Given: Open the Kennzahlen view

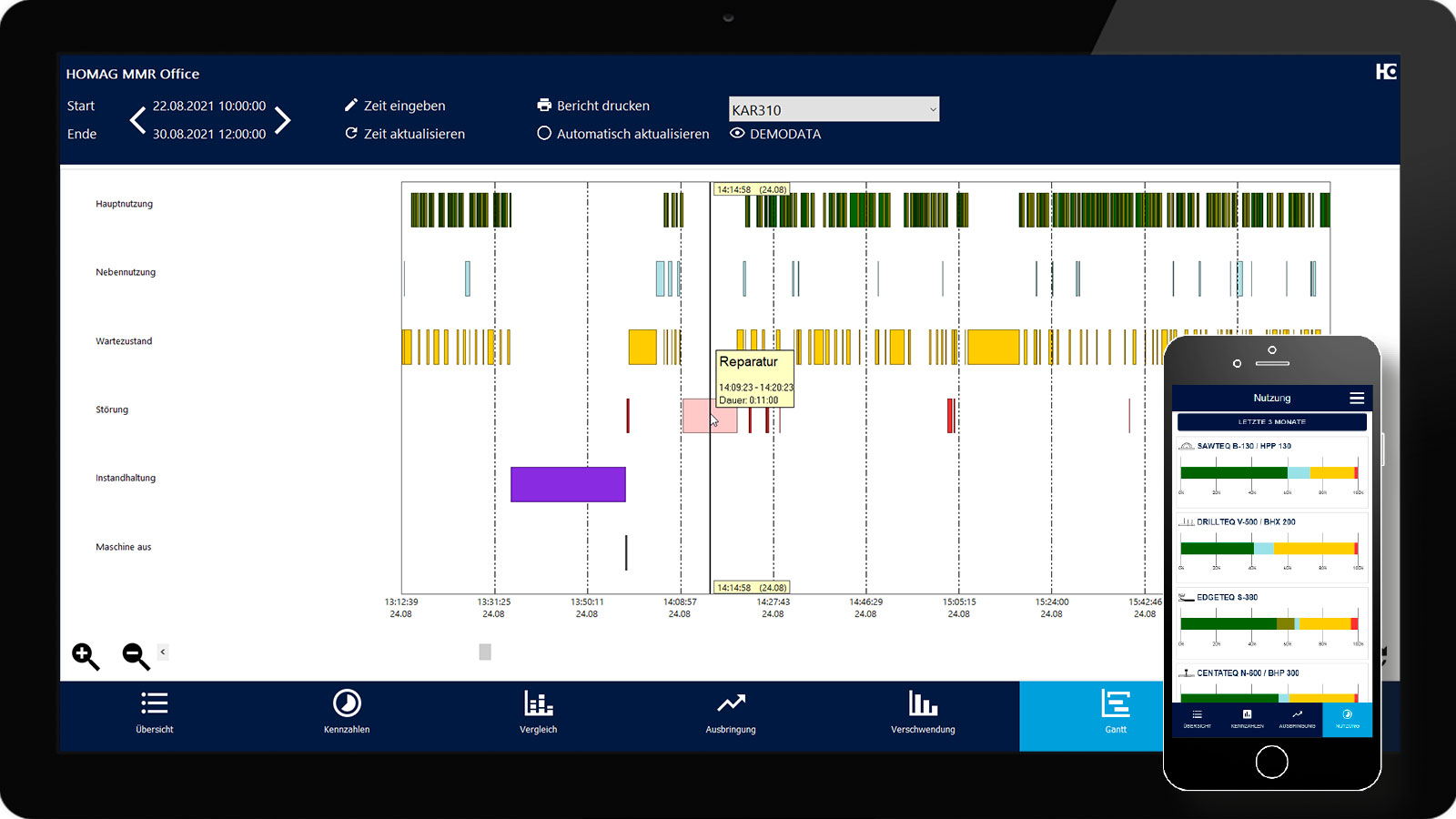Looking at the screenshot, I should (x=347, y=712).
